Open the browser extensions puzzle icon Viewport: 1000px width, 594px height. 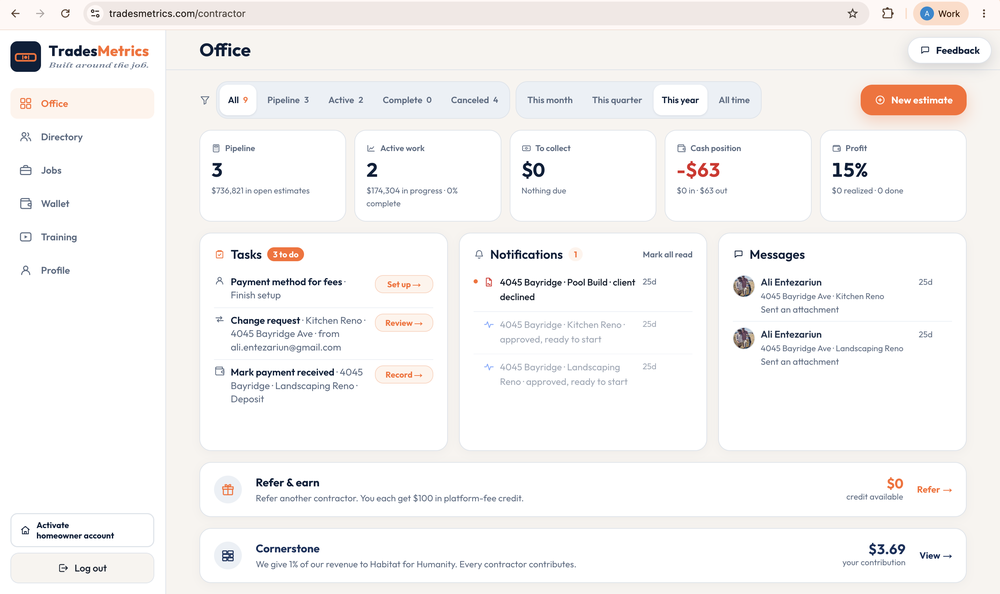click(x=887, y=13)
